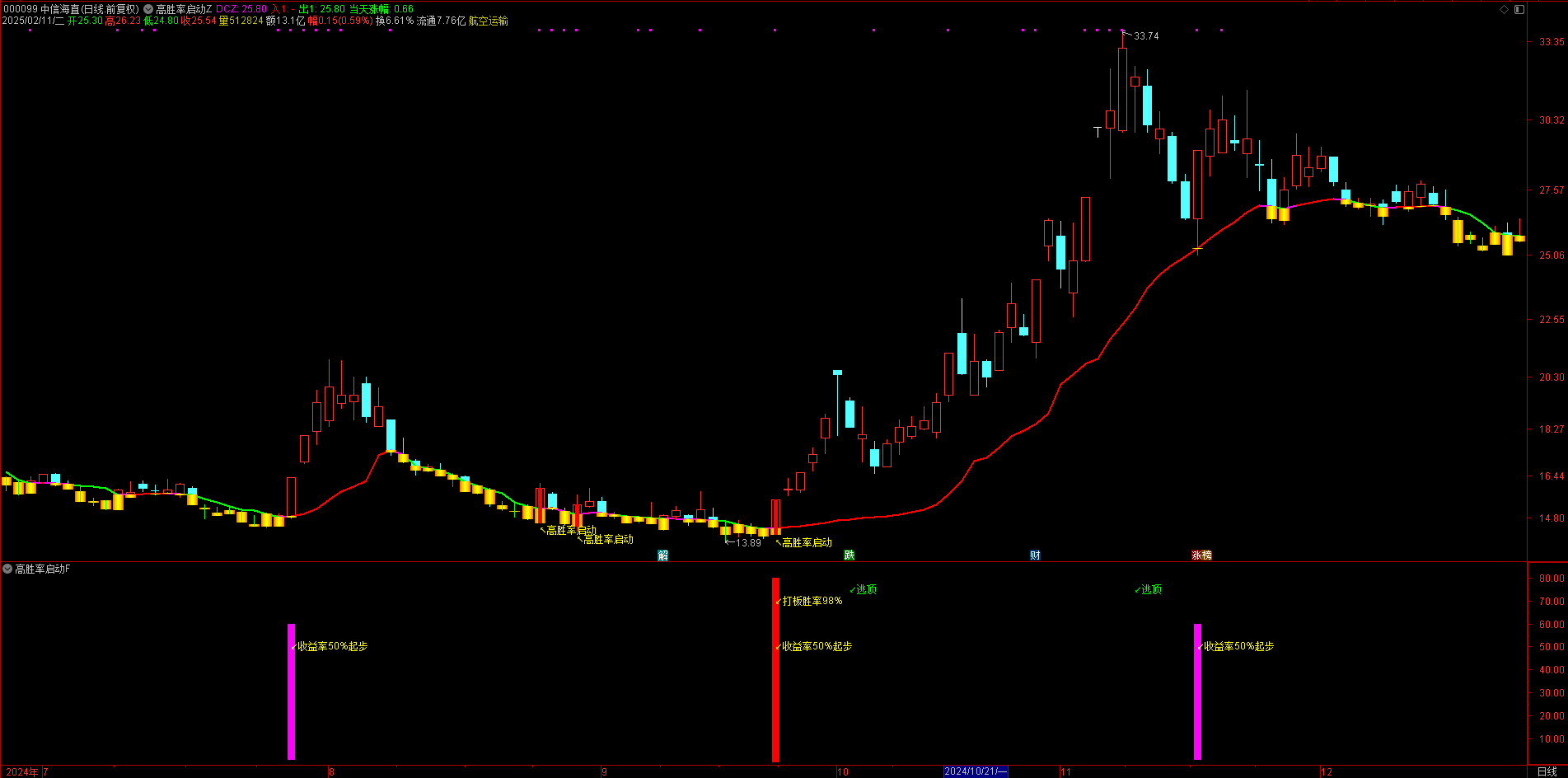Click the 33.35 price axis label
The height and width of the screenshot is (778, 1568).
click(1552, 42)
